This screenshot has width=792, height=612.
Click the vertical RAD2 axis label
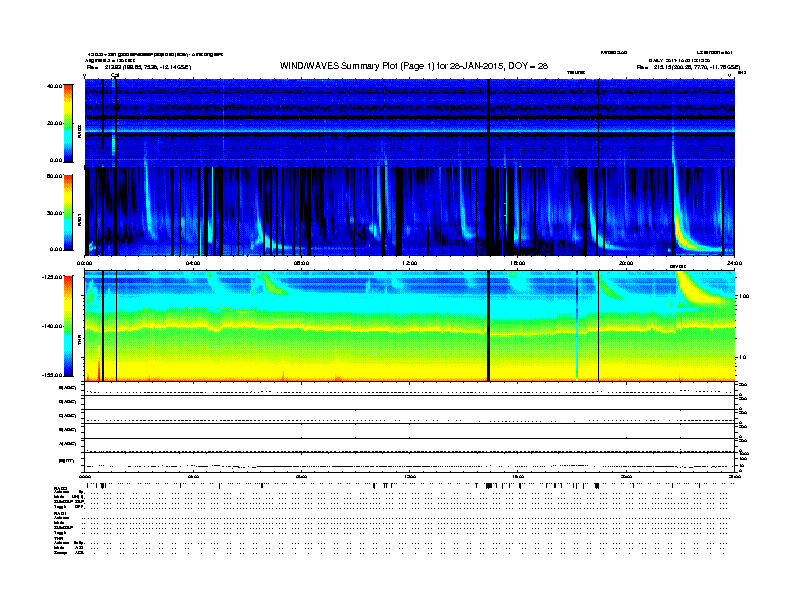79,131
